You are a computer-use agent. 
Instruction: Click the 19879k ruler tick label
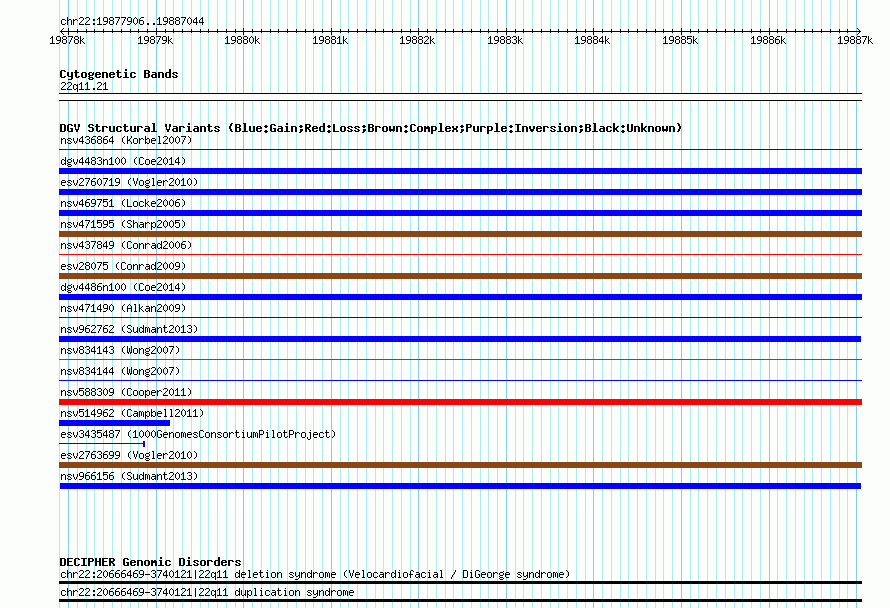point(155,40)
